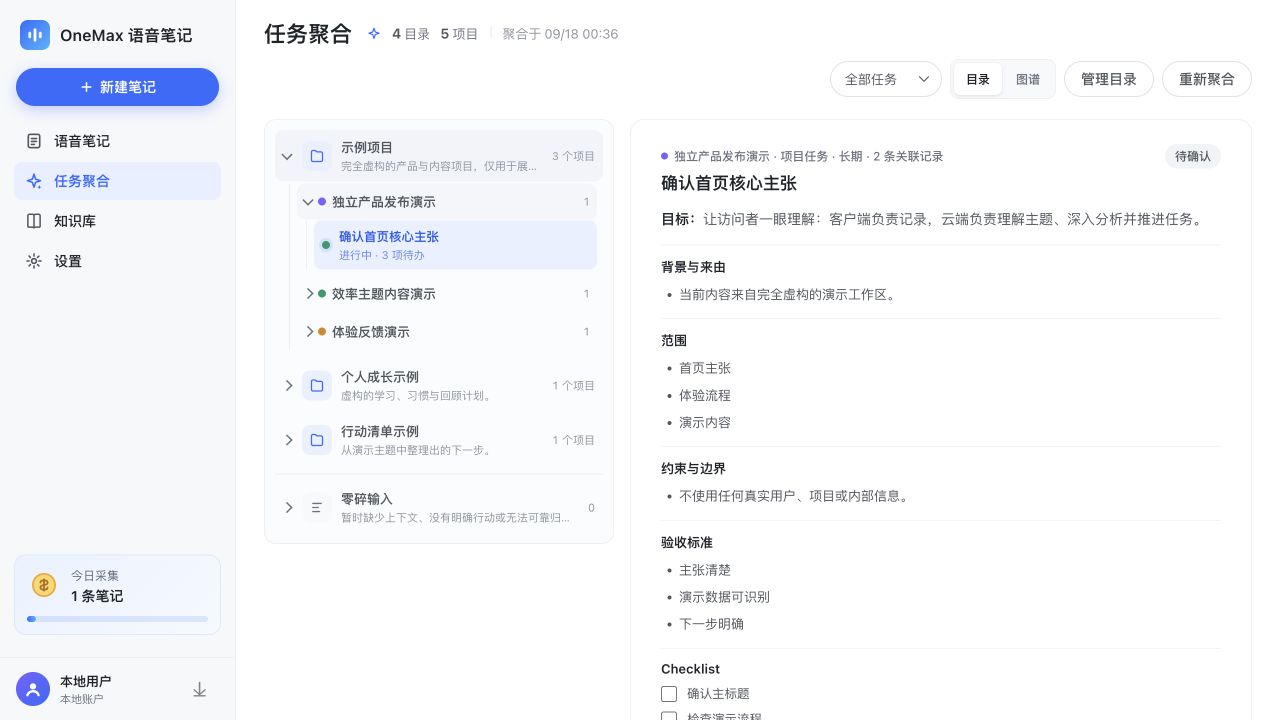Click the green status dot of 确认首页核心主张
Image resolution: width=1280 pixels, height=720 pixels.
tap(326, 245)
